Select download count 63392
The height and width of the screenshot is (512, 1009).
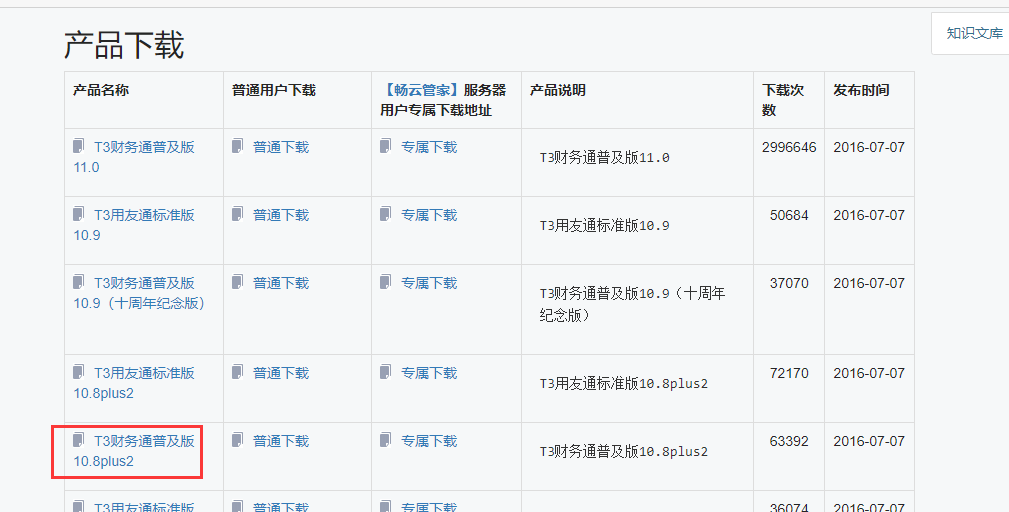click(789, 442)
